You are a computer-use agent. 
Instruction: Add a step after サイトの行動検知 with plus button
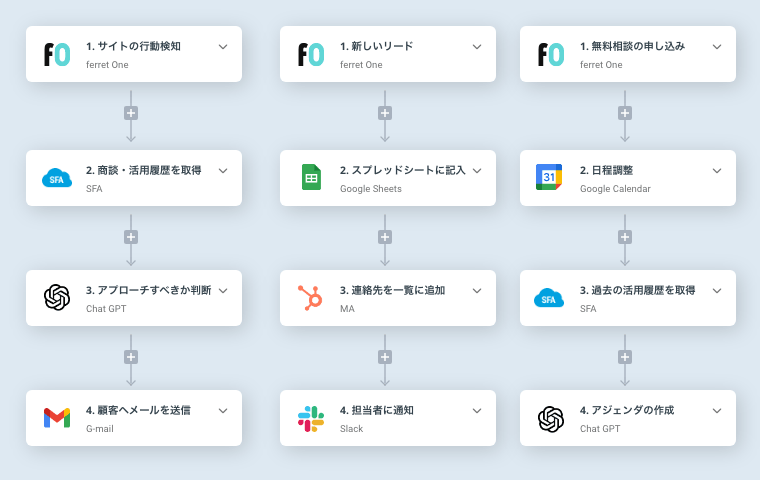131,113
